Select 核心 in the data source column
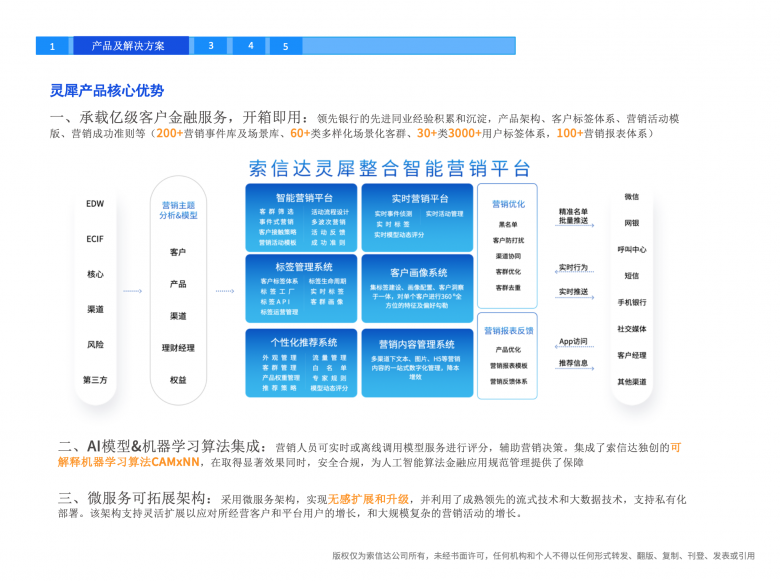 (x=95, y=274)
